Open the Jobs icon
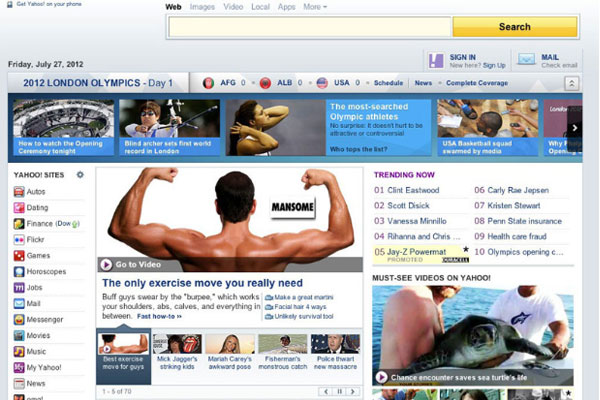 tap(19, 287)
